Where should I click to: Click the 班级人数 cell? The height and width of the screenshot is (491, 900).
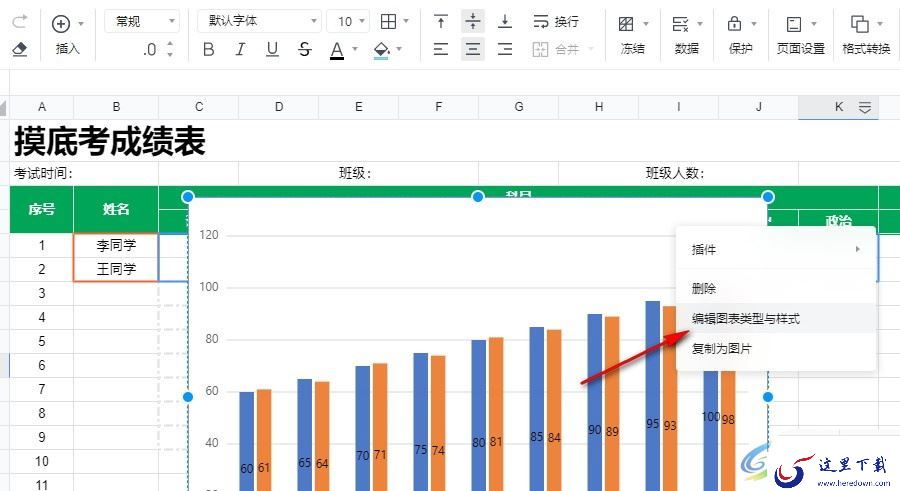tap(678, 173)
